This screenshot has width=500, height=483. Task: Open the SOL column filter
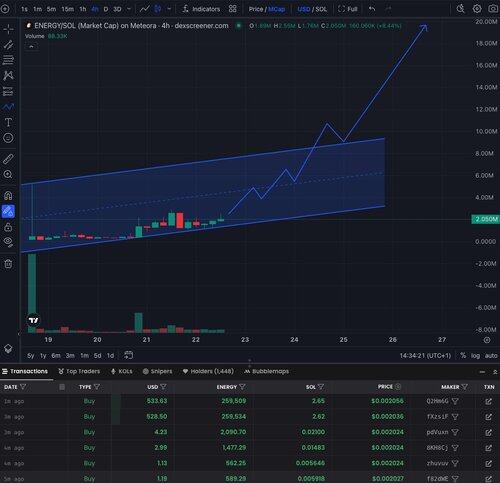click(321, 387)
